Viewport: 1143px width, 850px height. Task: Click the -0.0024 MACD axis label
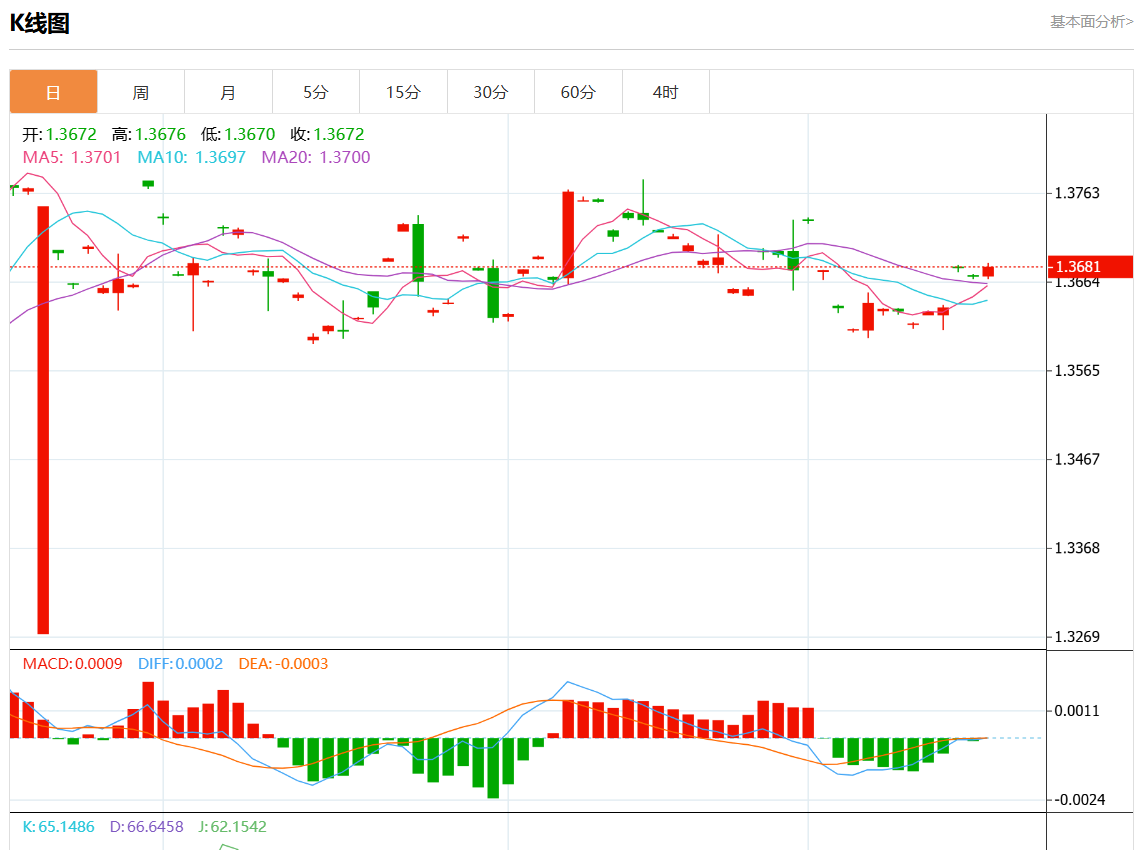pos(1080,800)
